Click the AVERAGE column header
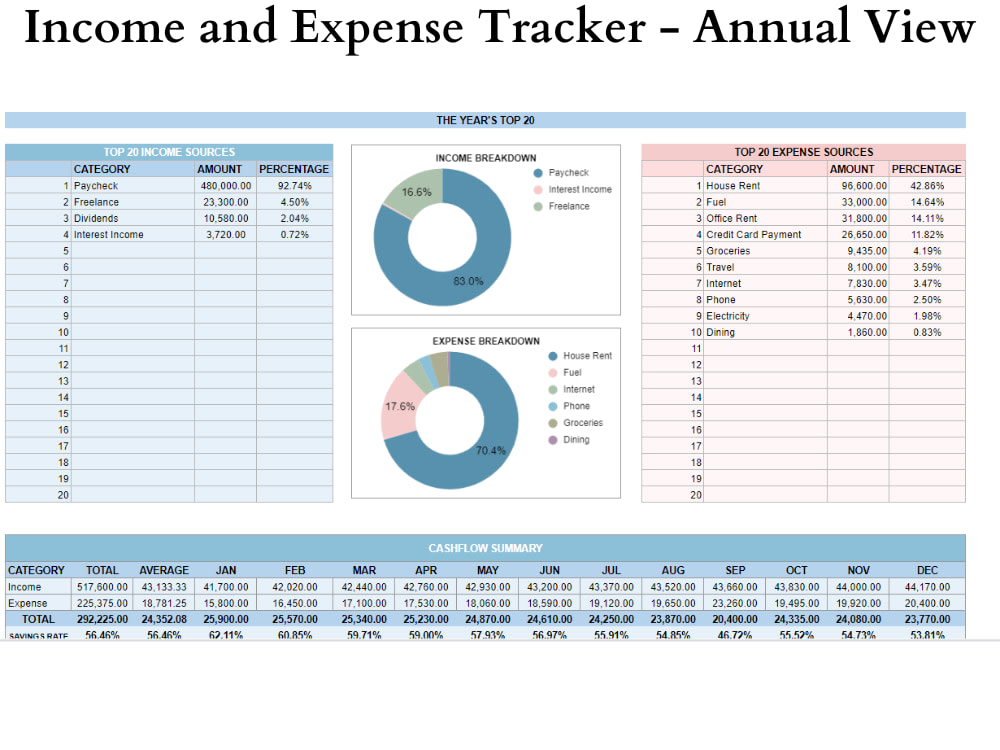 [164, 570]
